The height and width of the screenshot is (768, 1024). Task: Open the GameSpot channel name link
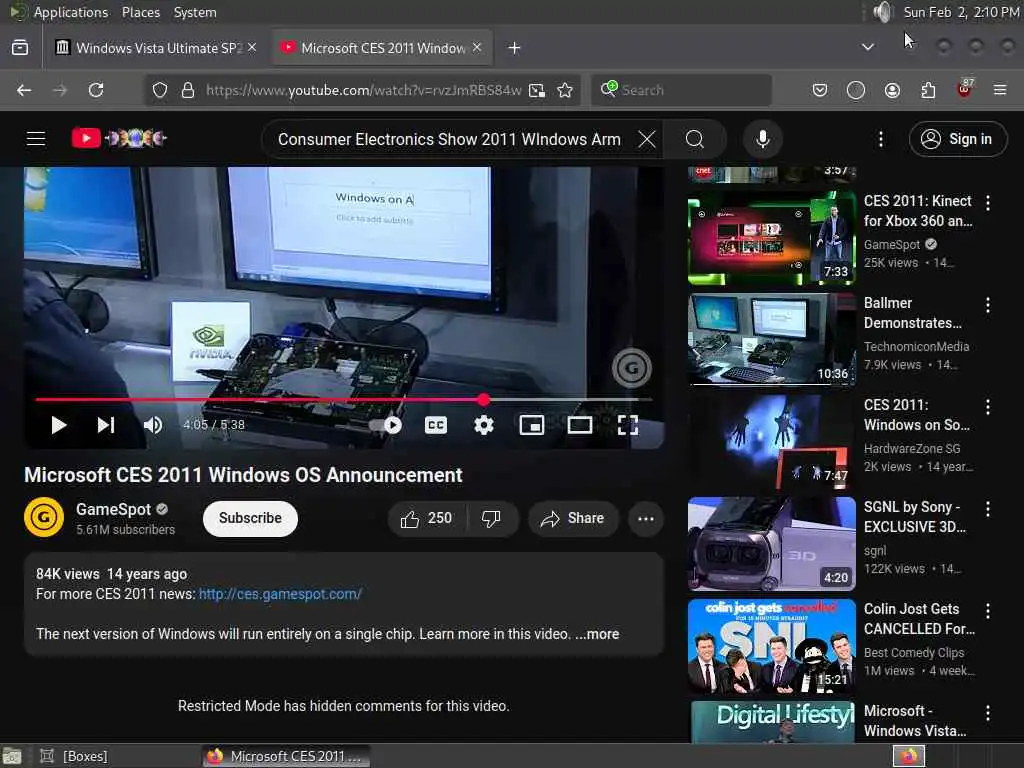tap(113, 509)
